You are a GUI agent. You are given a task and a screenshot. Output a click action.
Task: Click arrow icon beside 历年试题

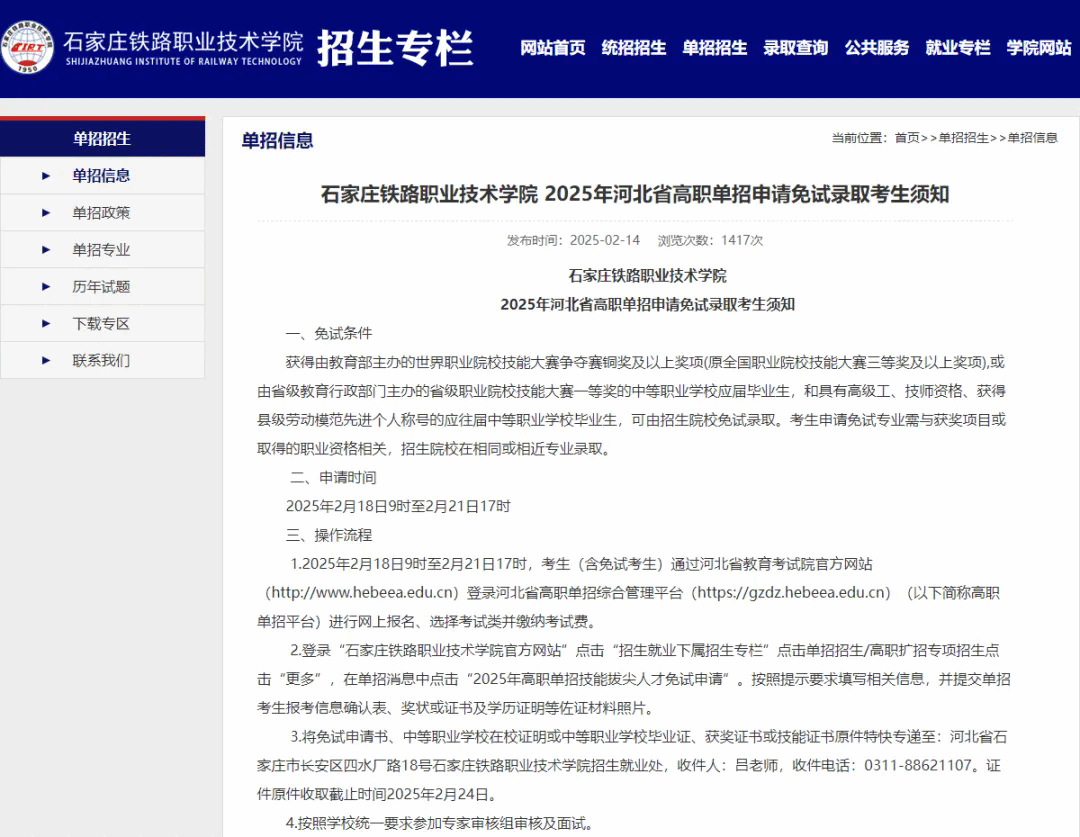click(46, 287)
